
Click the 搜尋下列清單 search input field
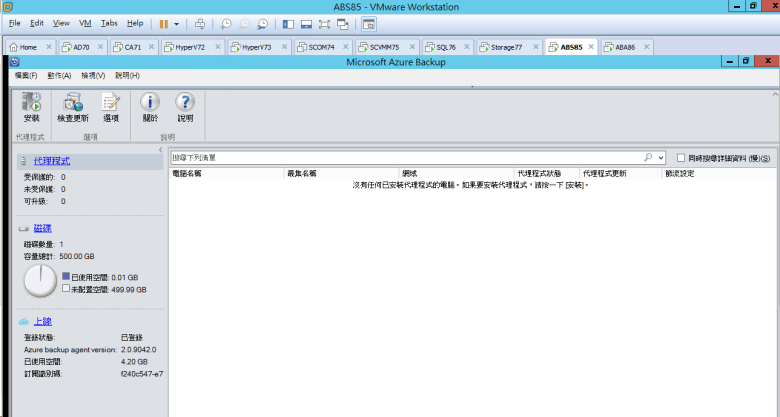click(400, 158)
